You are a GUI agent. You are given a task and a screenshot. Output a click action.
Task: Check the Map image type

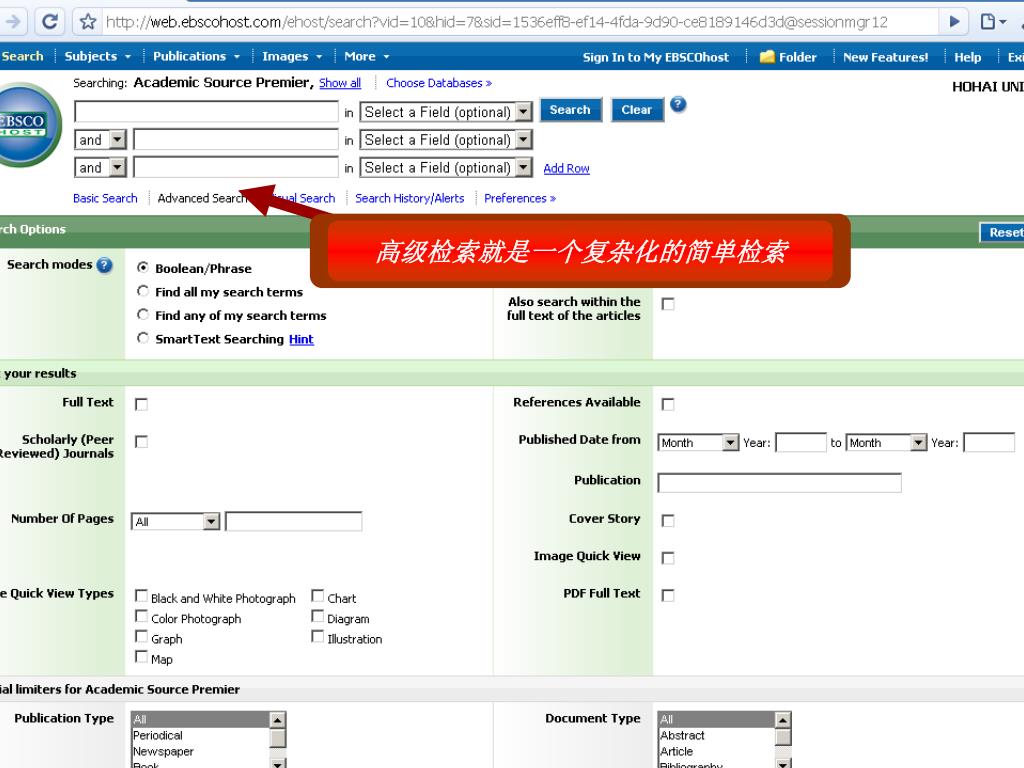(141, 656)
